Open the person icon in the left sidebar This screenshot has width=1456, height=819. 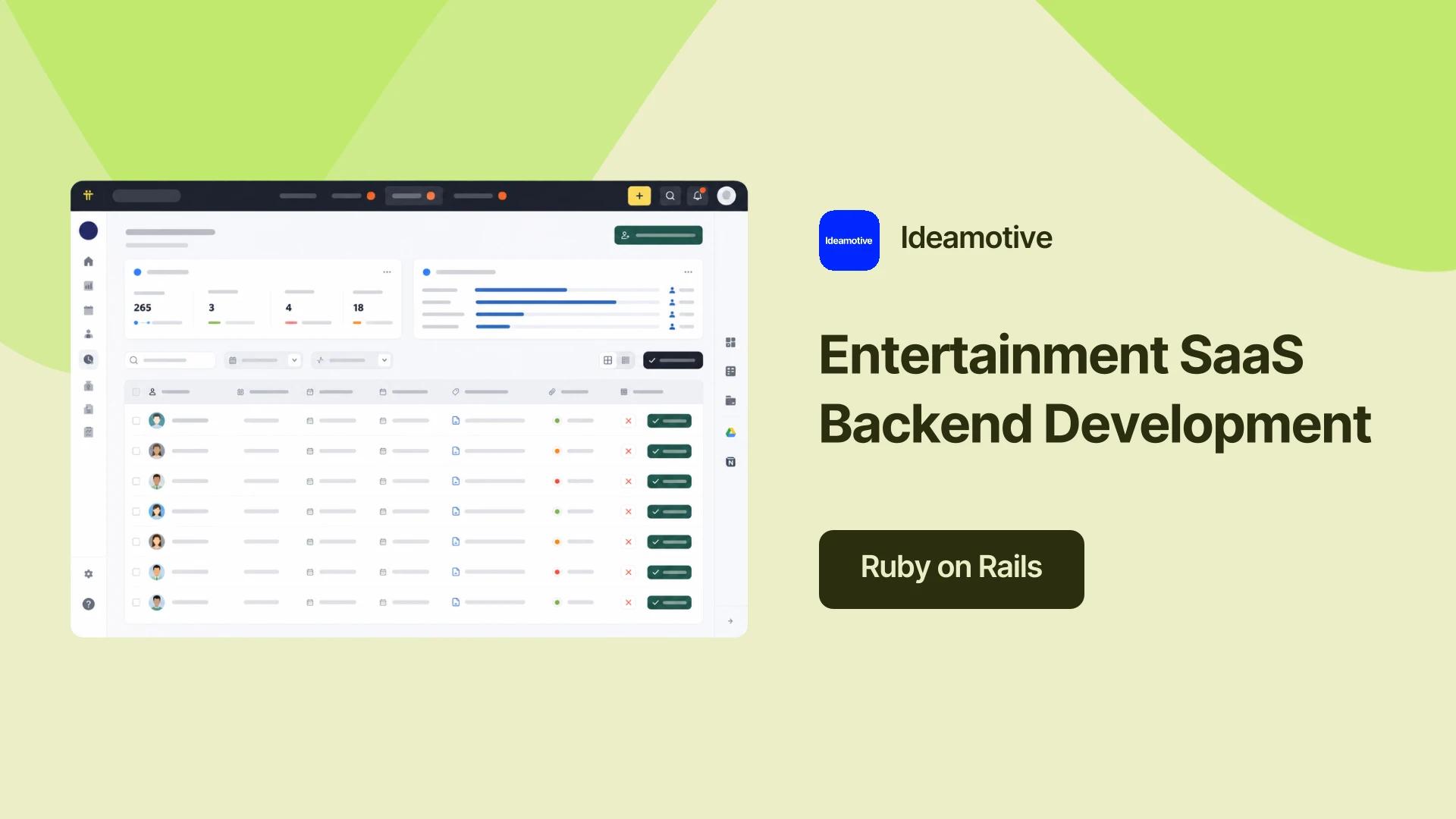[x=89, y=334]
